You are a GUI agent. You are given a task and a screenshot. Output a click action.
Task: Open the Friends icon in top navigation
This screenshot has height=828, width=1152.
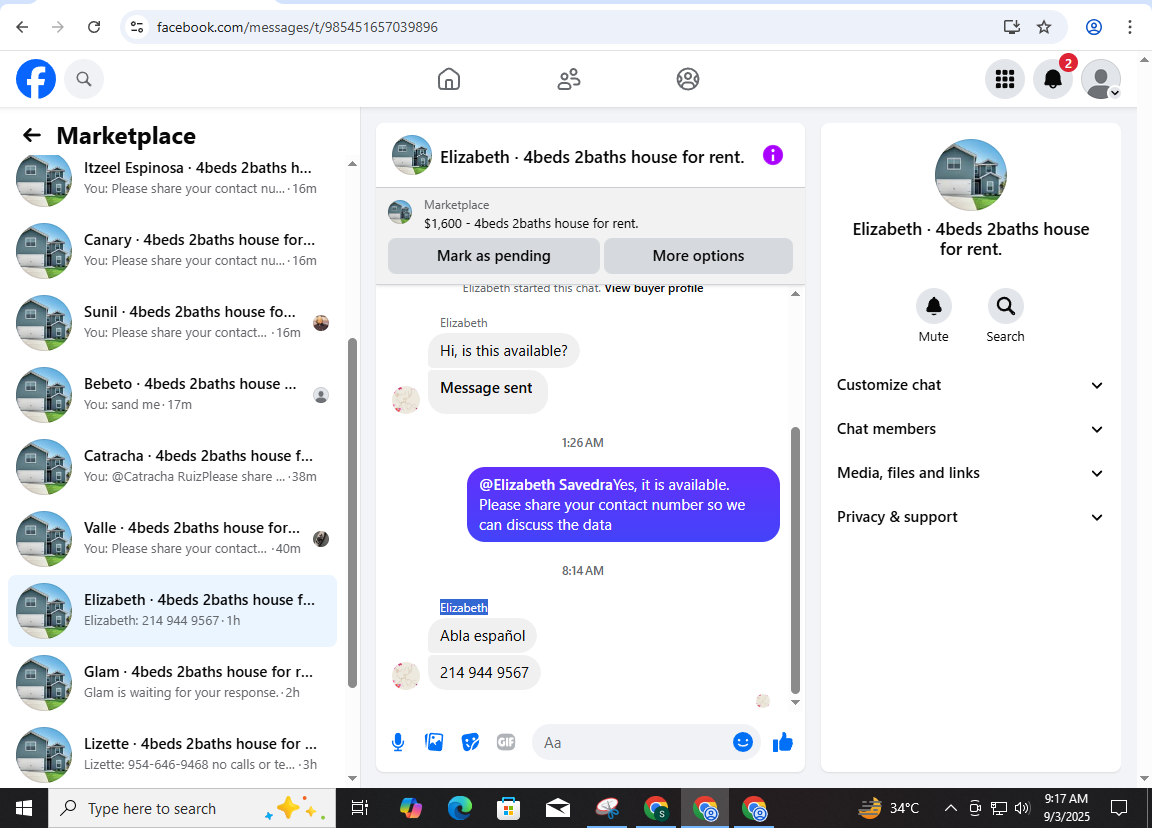tap(569, 79)
